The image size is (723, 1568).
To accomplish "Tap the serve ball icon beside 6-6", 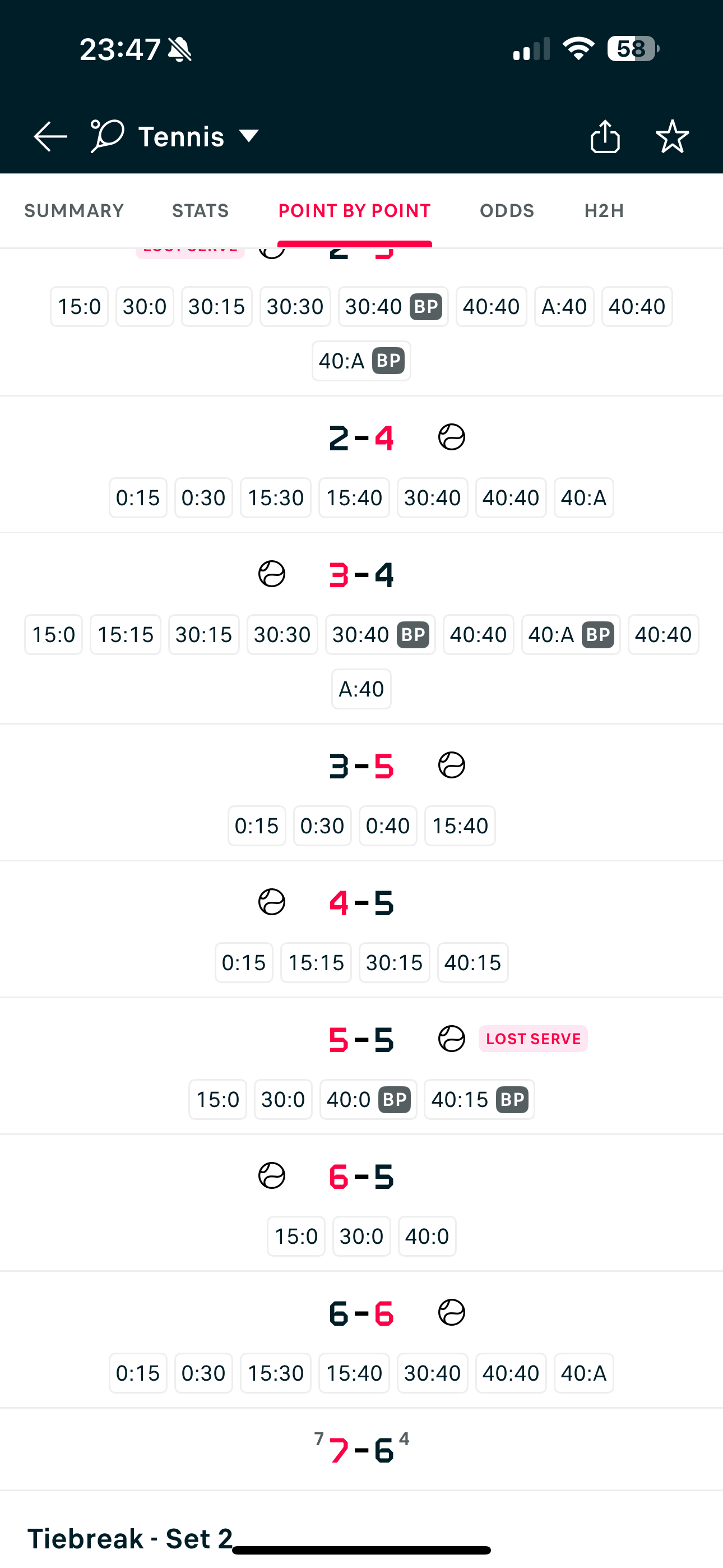I will [452, 1312].
